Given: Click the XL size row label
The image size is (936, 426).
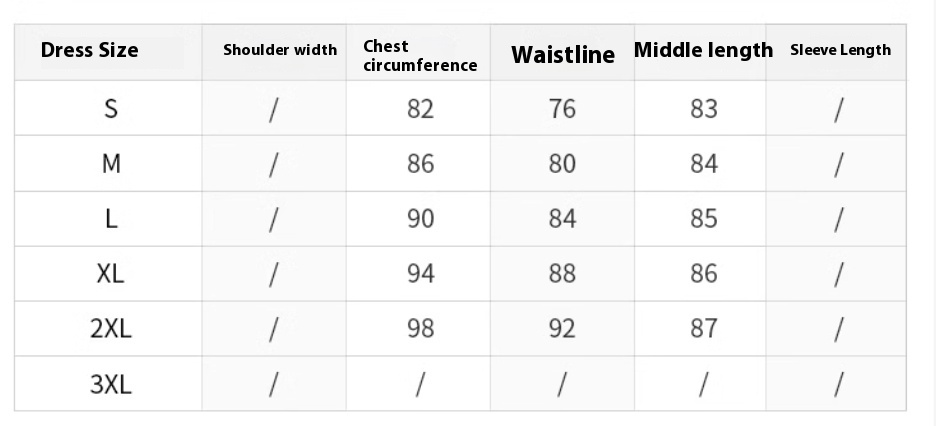Looking at the screenshot, I should point(111,273).
